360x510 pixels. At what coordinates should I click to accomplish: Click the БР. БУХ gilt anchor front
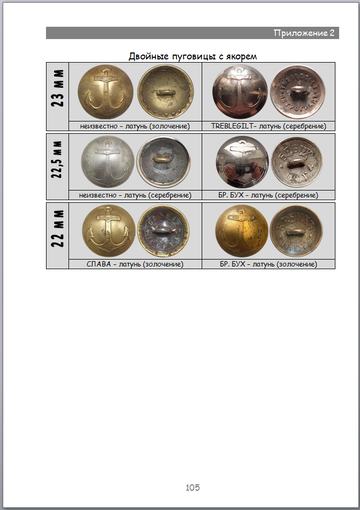coord(242,231)
